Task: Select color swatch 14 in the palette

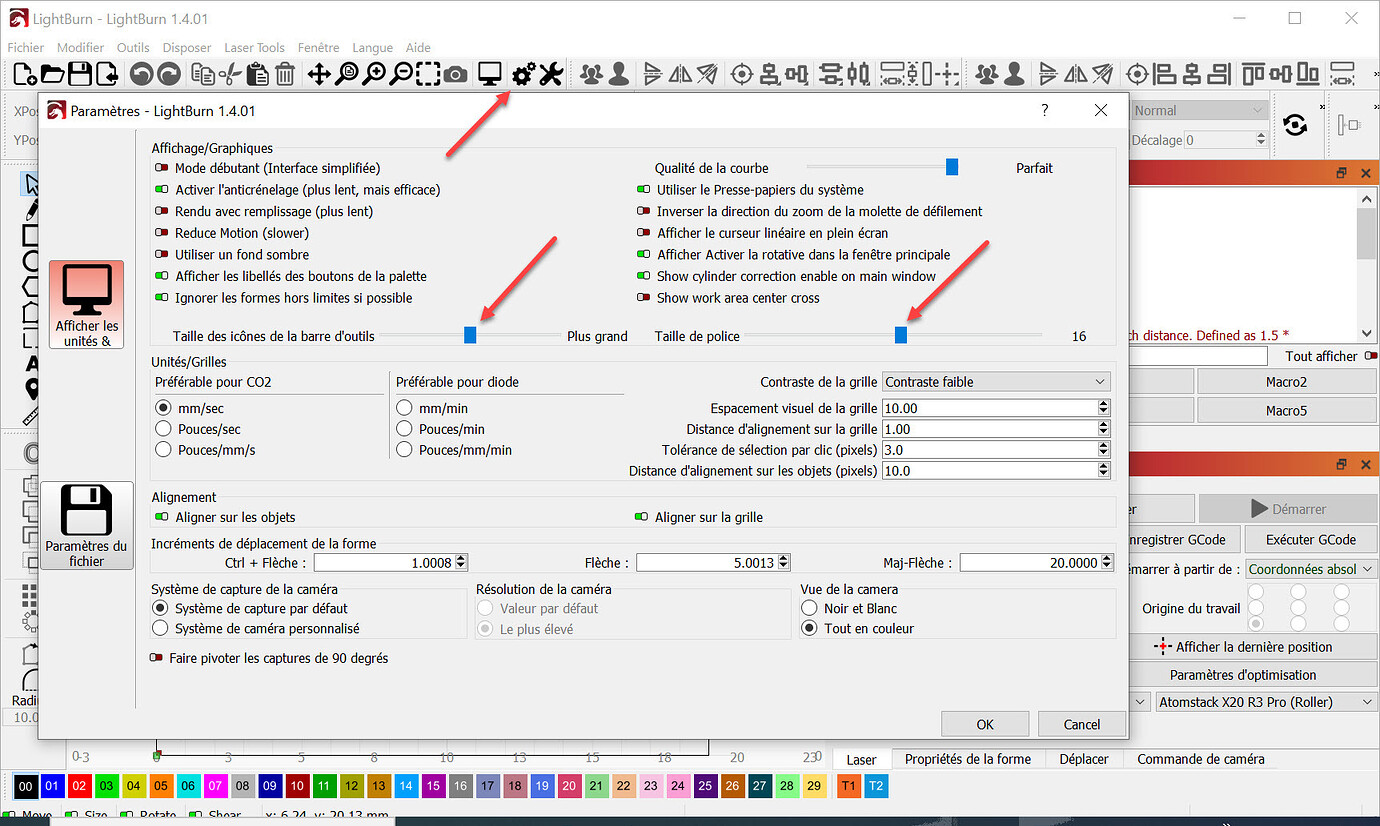Action: (x=406, y=786)
